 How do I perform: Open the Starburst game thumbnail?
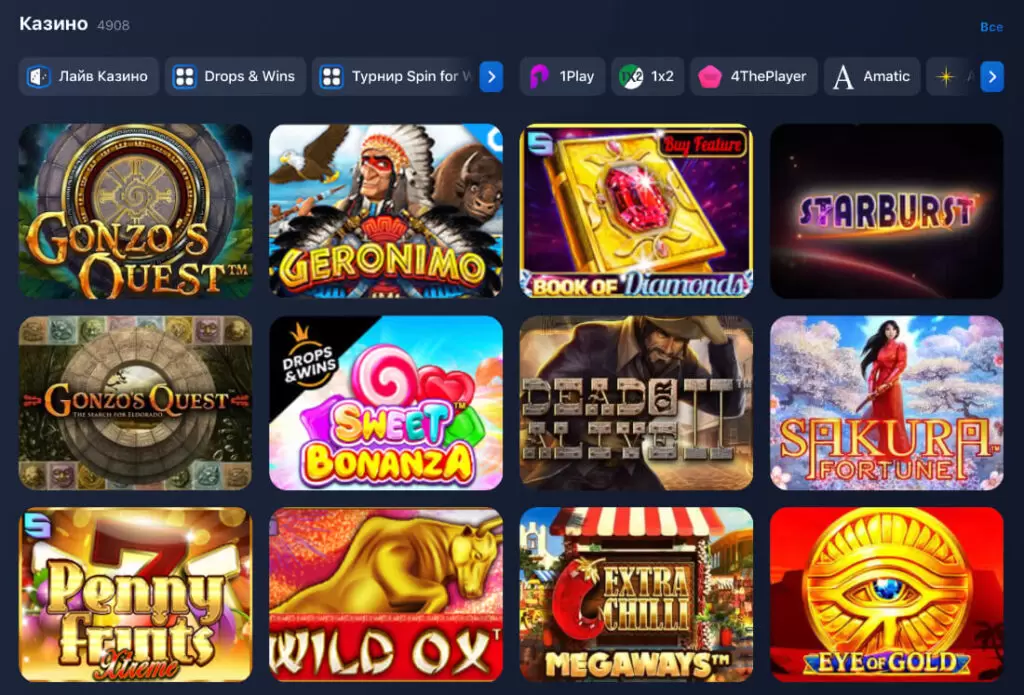886,211
